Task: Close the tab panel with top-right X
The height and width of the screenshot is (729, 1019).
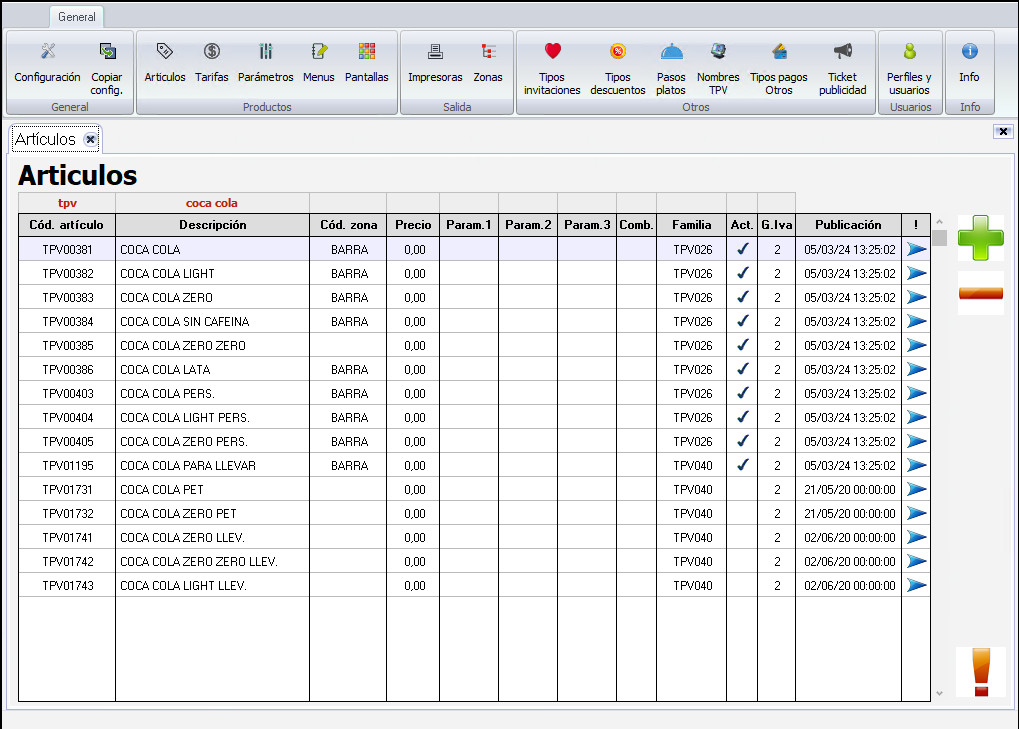Action: coord(1003,131)
